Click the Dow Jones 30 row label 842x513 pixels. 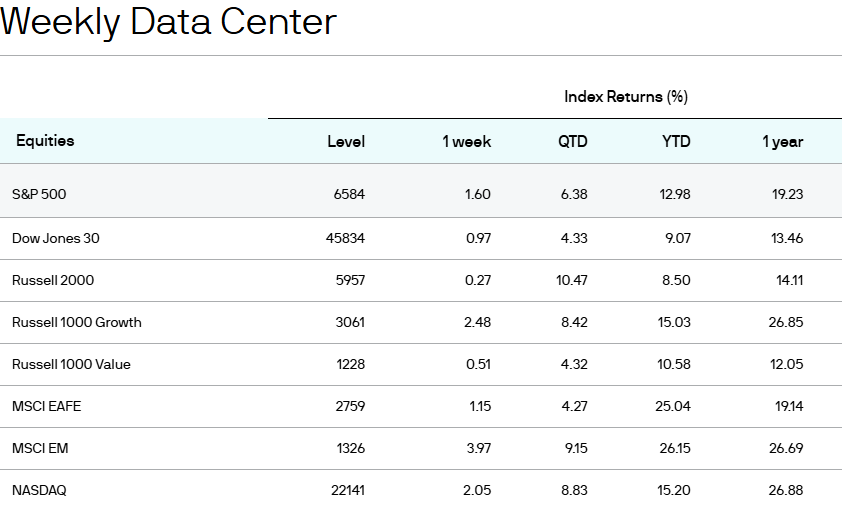click(x=56, y=238)
